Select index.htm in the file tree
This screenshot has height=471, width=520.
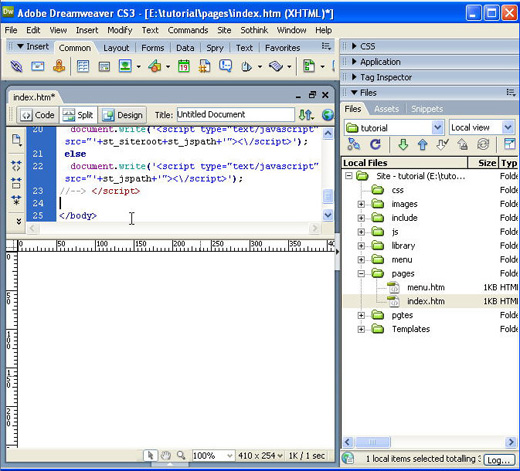pos(426,301)
